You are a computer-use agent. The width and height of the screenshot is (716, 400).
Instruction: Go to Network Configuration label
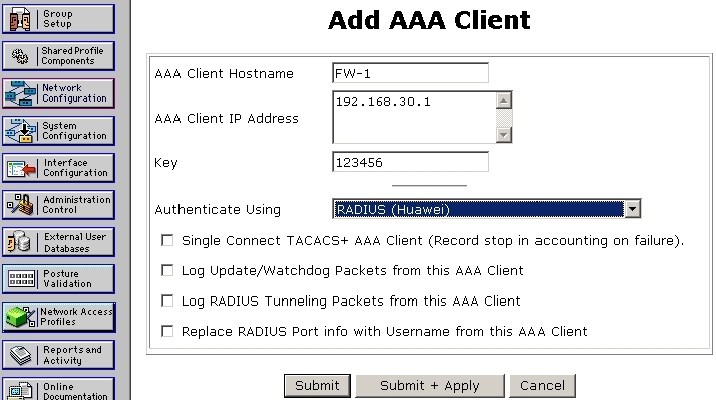point(74,93)
